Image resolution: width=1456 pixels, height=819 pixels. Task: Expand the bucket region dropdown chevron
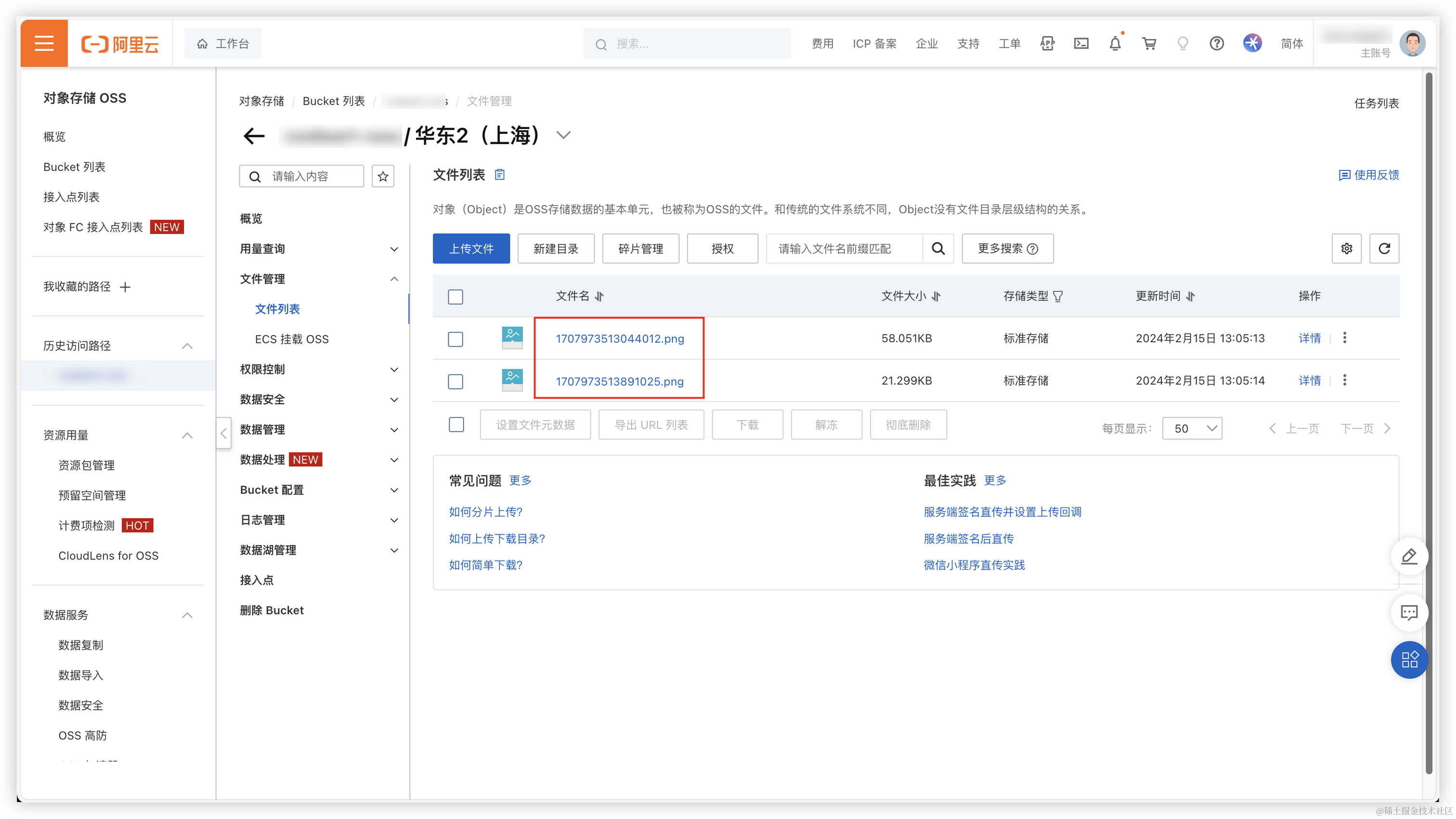point(563,135)
